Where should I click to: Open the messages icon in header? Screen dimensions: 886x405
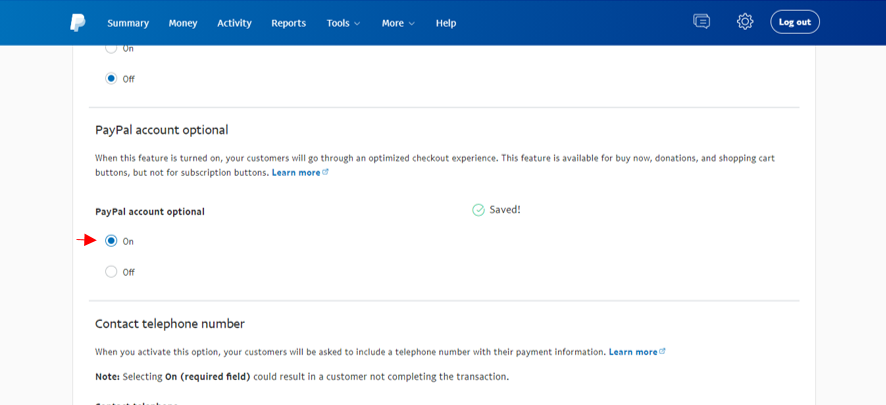coord(701,22)
